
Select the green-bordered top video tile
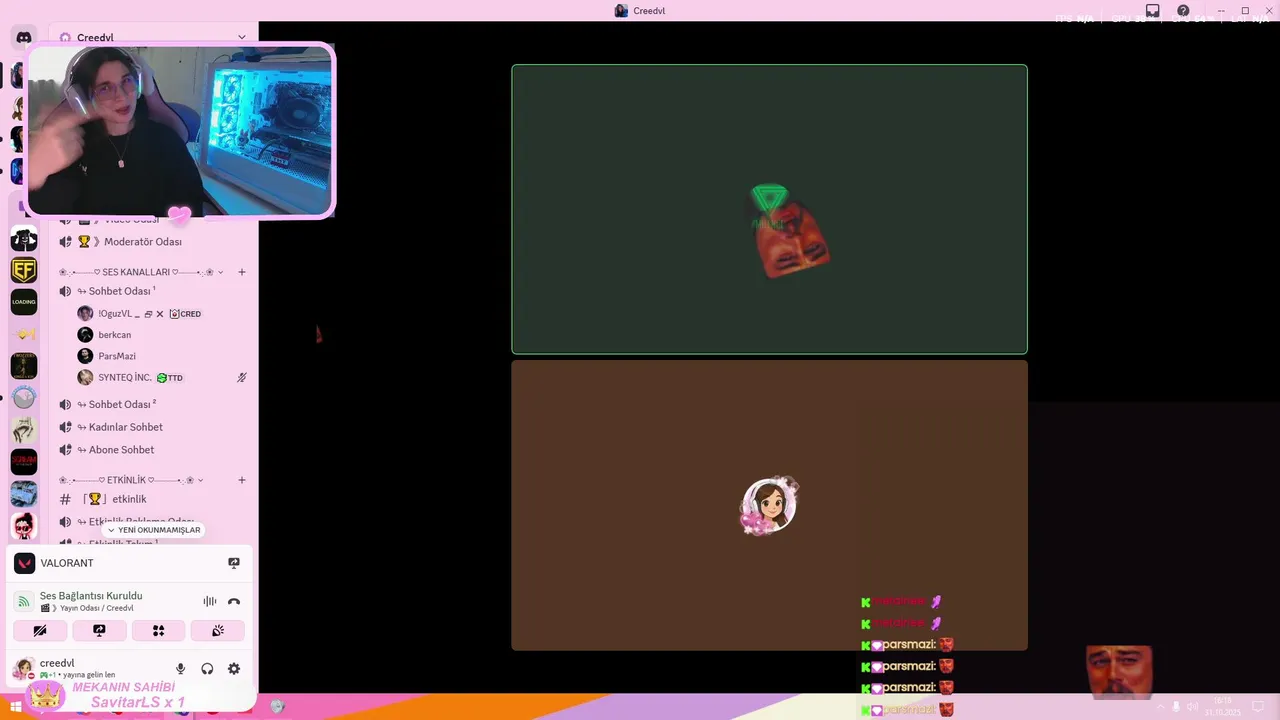(x=769, y=209)
